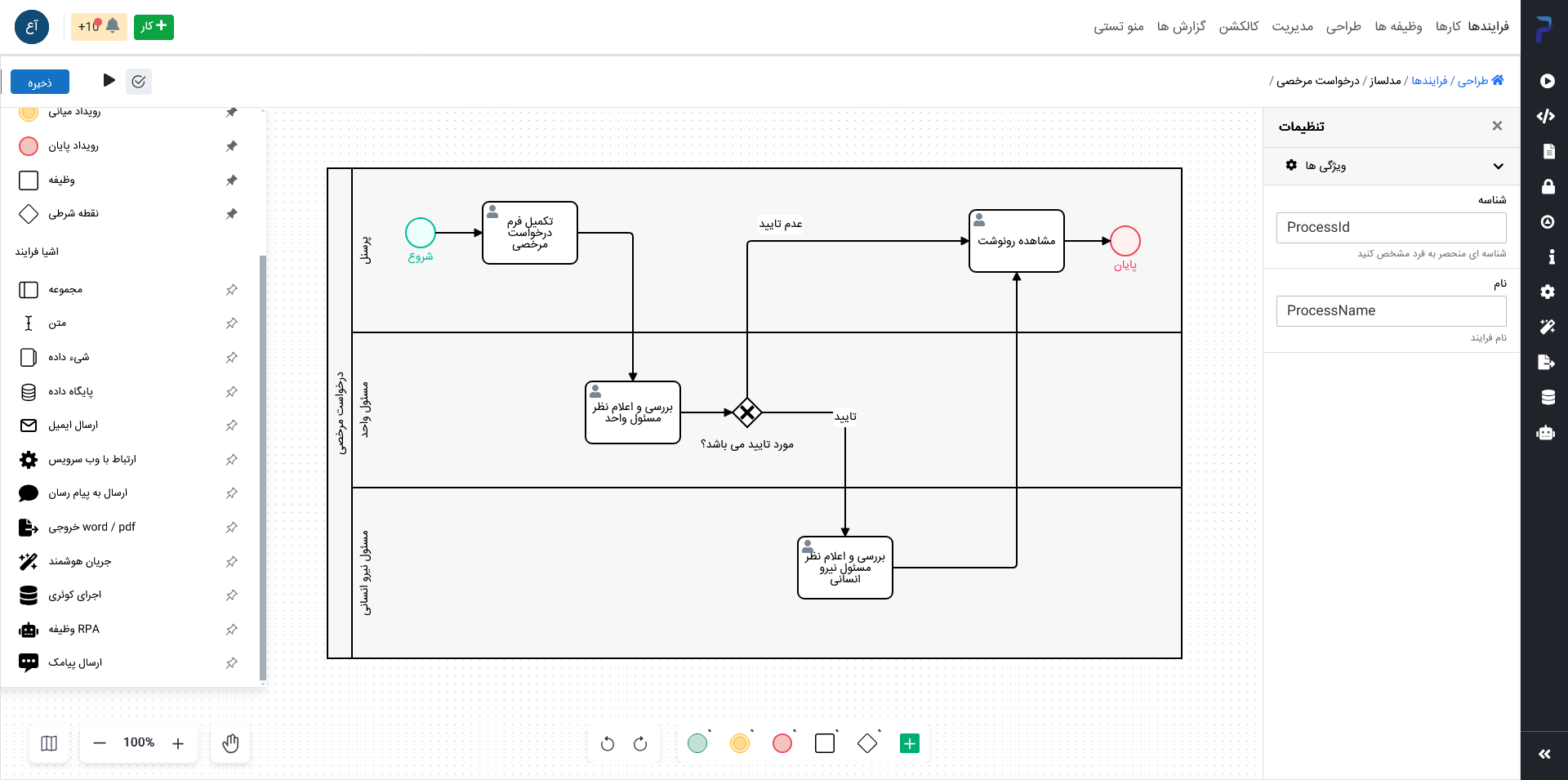The height and width of the screenshot is (780, 1568).
Task: Click the database icon in right sidebar
Action: tap(1548, 398)
